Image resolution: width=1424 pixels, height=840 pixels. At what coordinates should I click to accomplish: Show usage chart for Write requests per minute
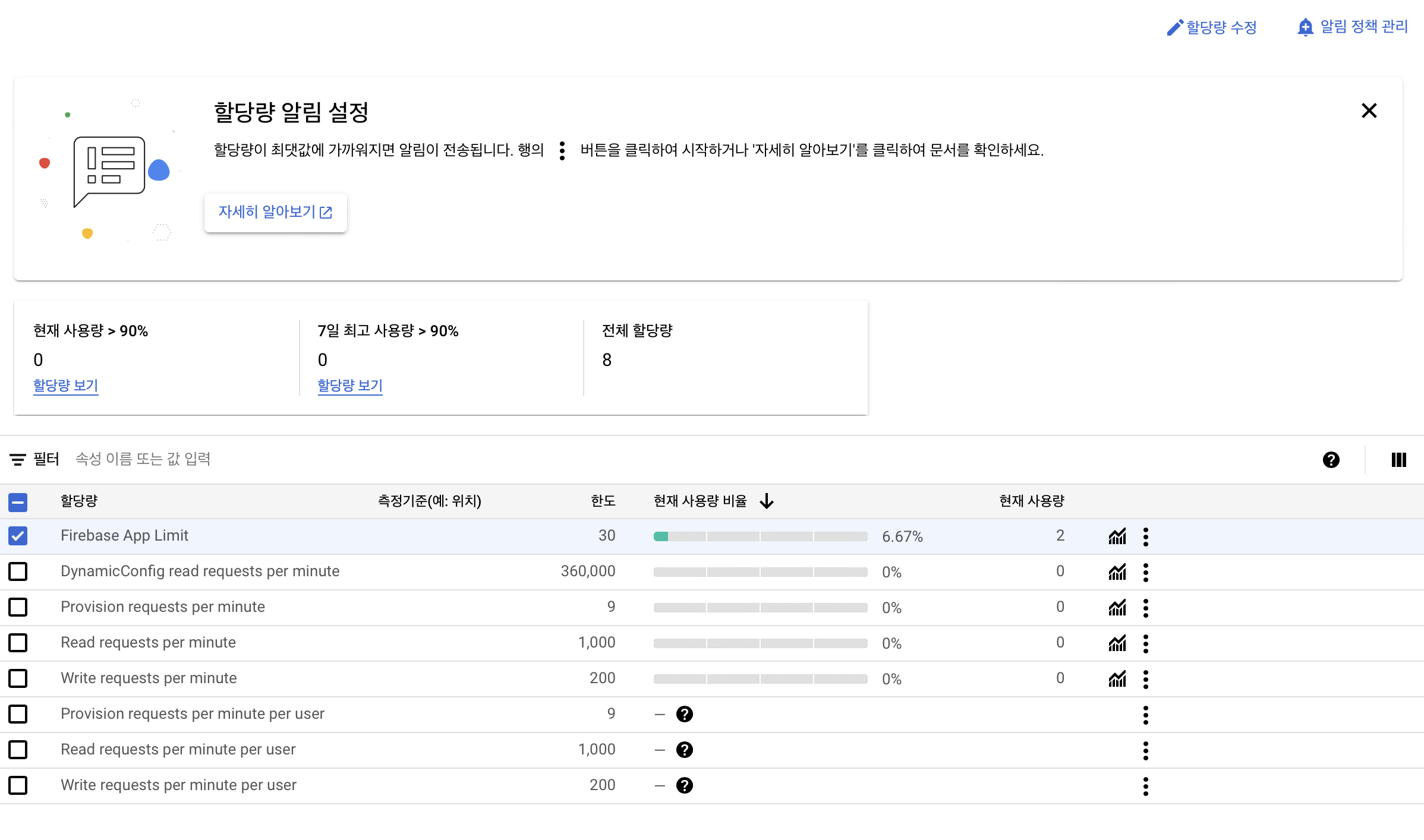(x=1117, y=679)
